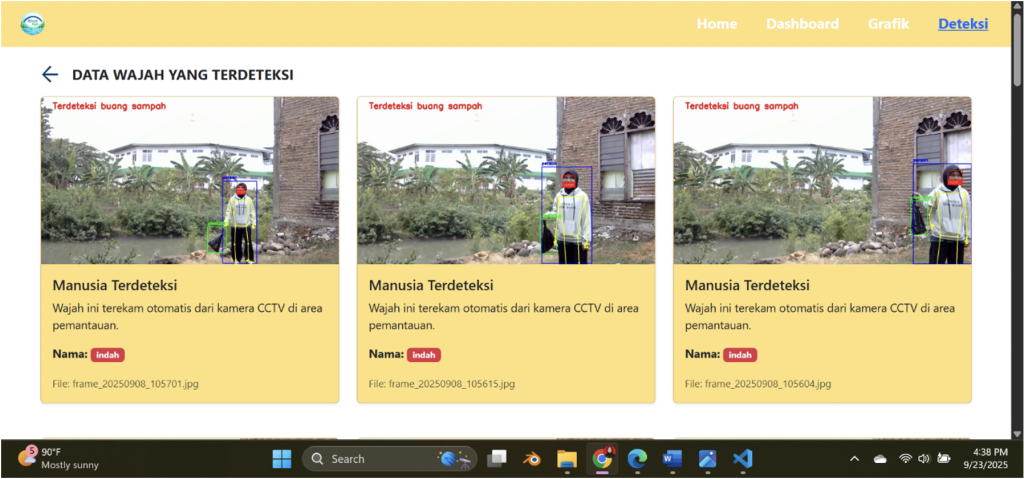The image size is (1024, 479).
Task: Open File Explorer from taskbar
Action: [567, 458]
